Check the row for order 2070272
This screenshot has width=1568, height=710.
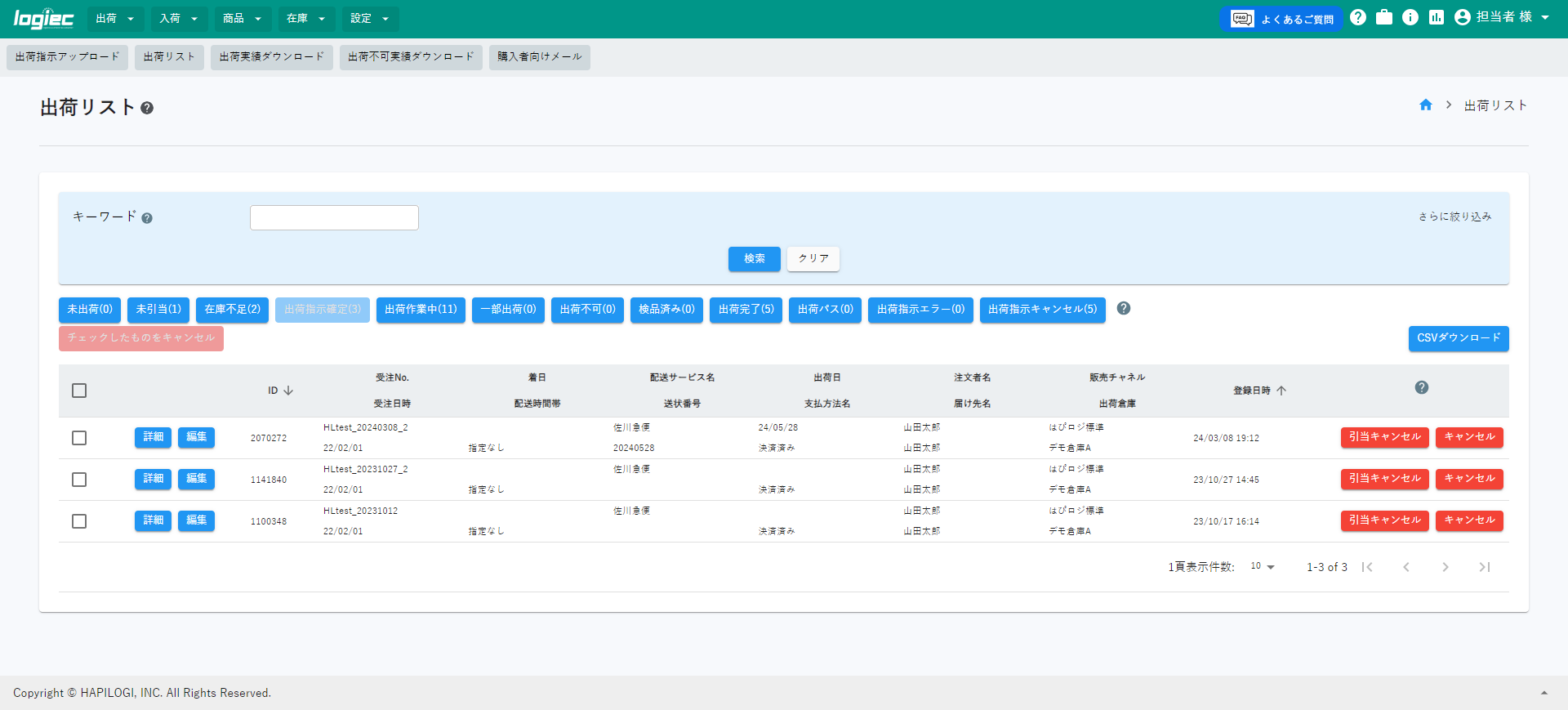point(79,438)
